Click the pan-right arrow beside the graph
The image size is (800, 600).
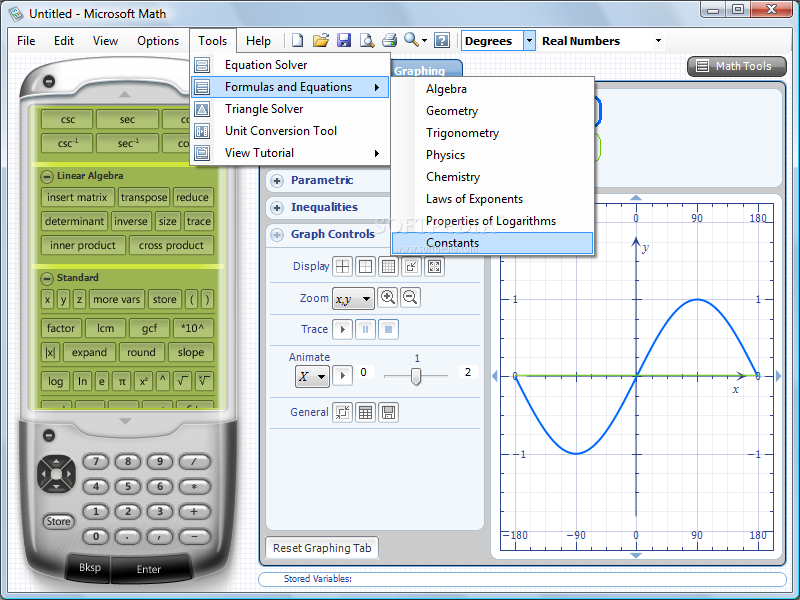pyautogui.click(x=778, y=376)
